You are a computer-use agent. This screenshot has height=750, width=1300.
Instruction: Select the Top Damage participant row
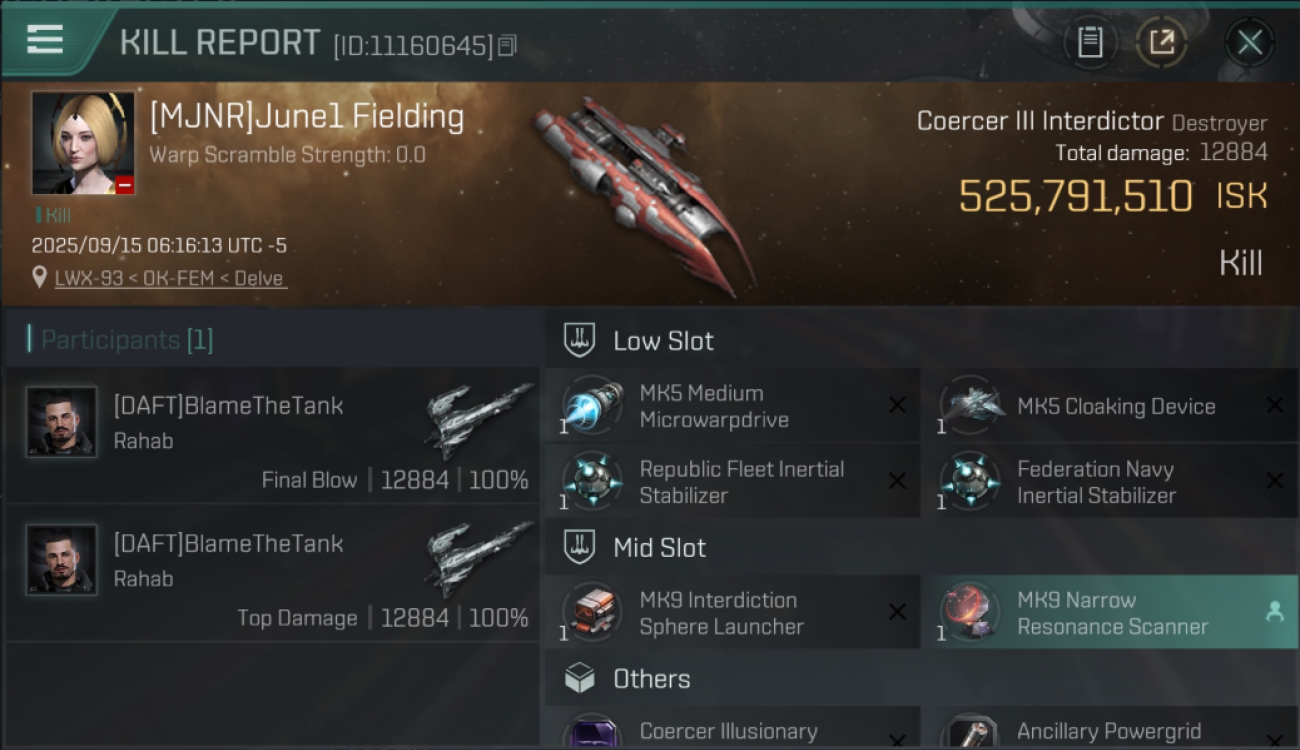pyautogui.click(x=272, y=574)
